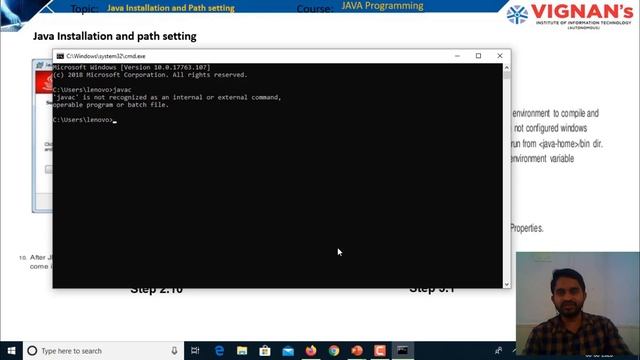Launch Firefox from the taskbar

[x=311, y=351]
